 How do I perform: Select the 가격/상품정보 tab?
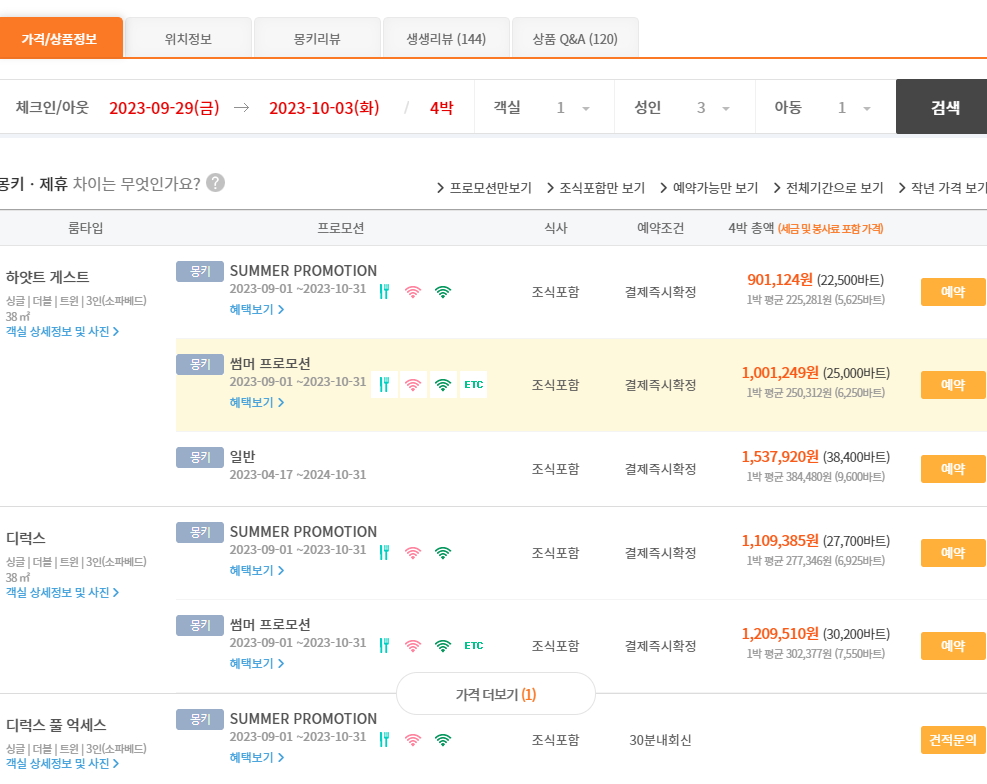coord(60,38)
